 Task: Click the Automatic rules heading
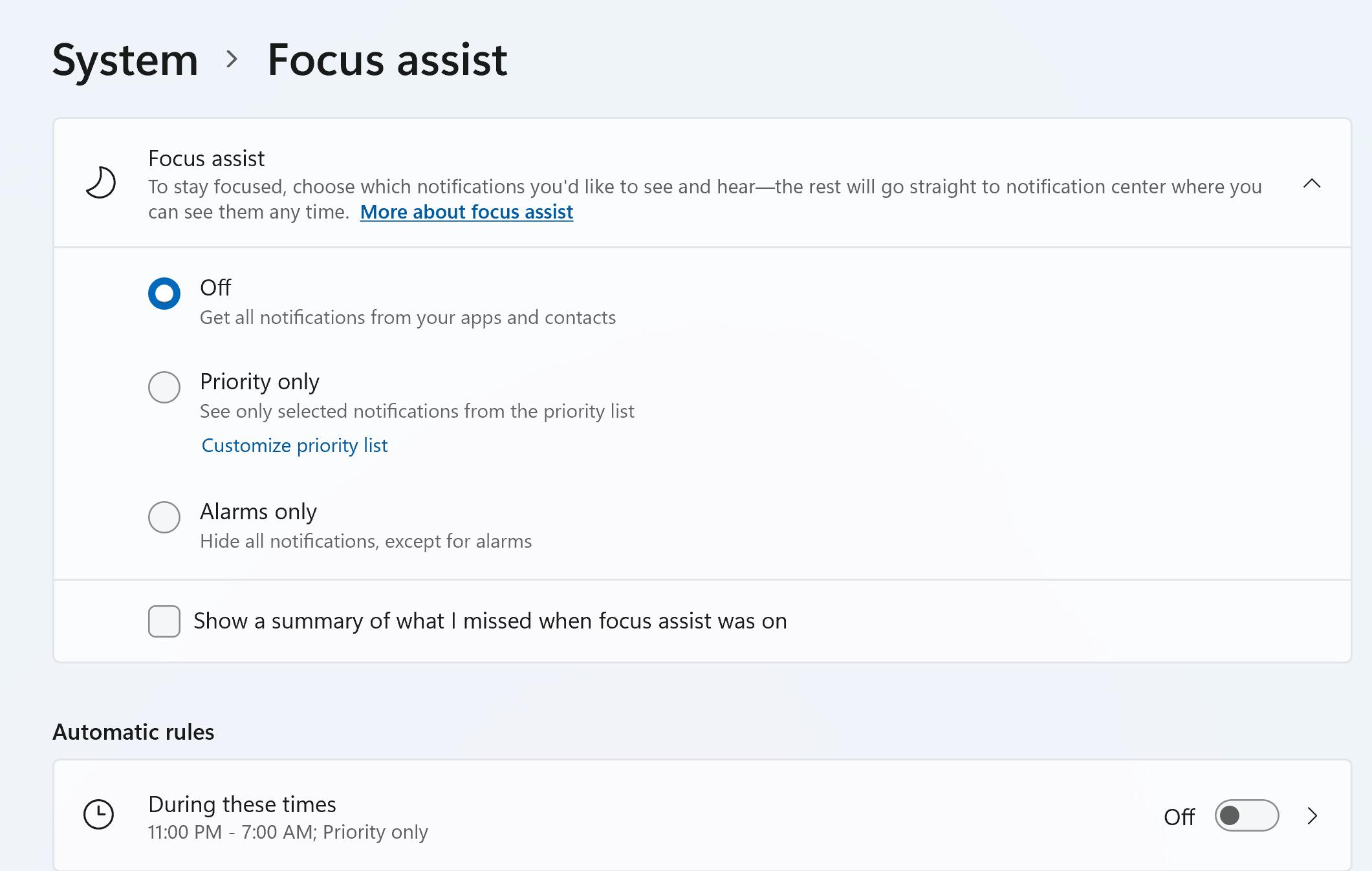click(x=133, y=732)
